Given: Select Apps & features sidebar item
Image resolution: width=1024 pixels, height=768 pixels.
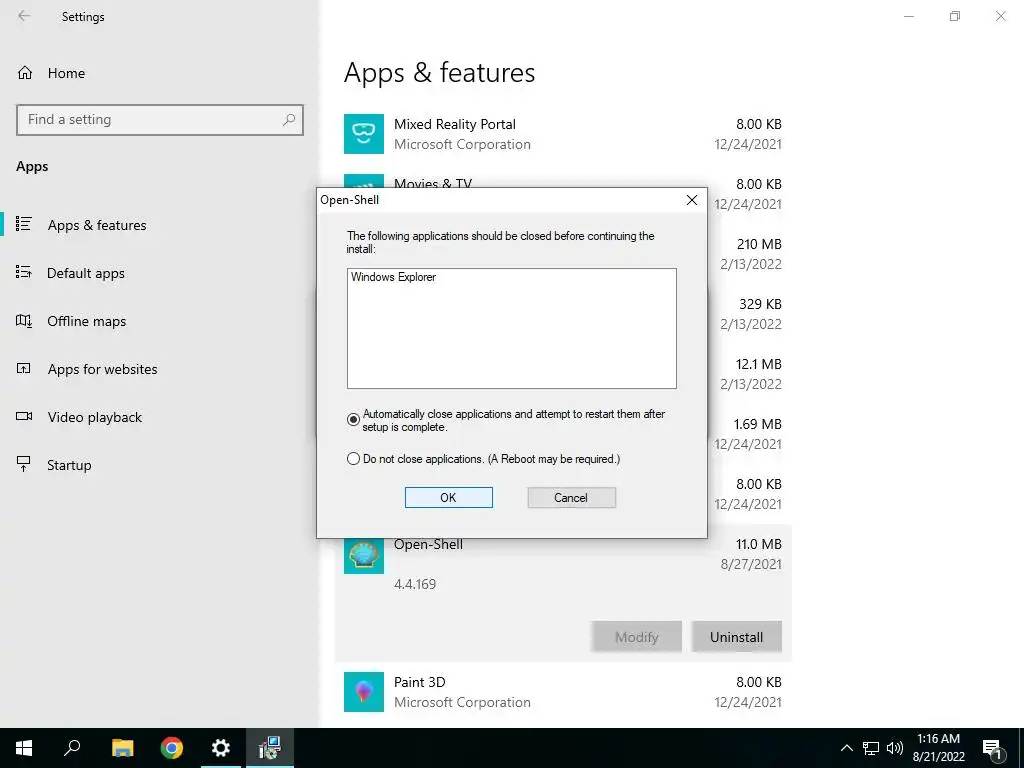Looking at the screenshot, I should click(x=97, y=225).
